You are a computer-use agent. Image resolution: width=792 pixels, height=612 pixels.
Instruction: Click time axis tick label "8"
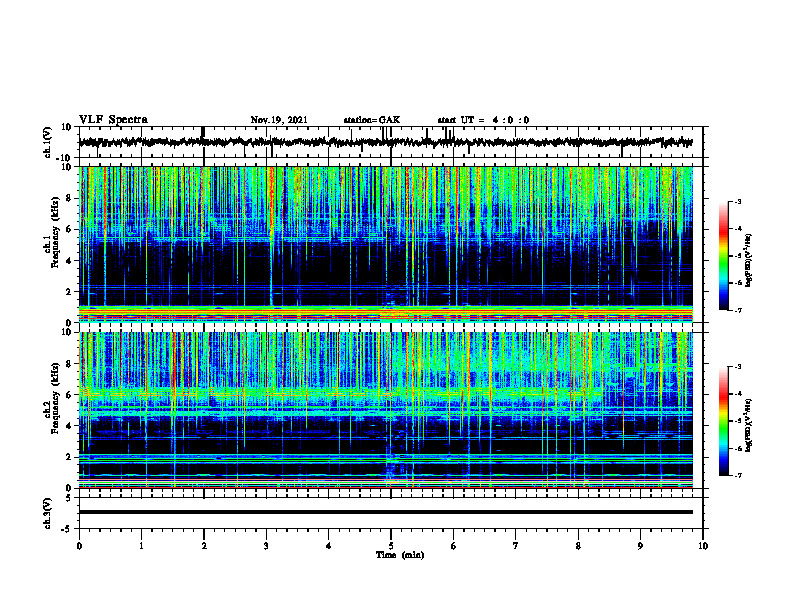(x=578, y=546)
